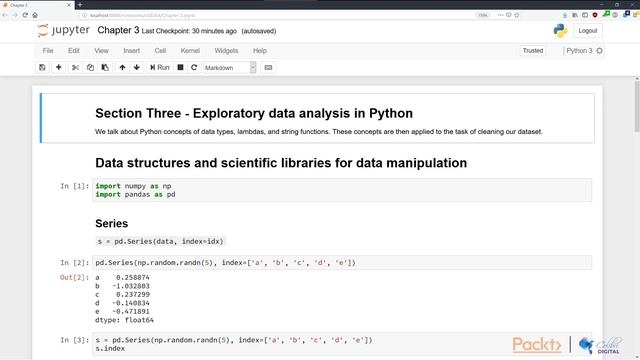Click the Jupyter logo
This screenshot has height=360, width=640.
(64, 30)
